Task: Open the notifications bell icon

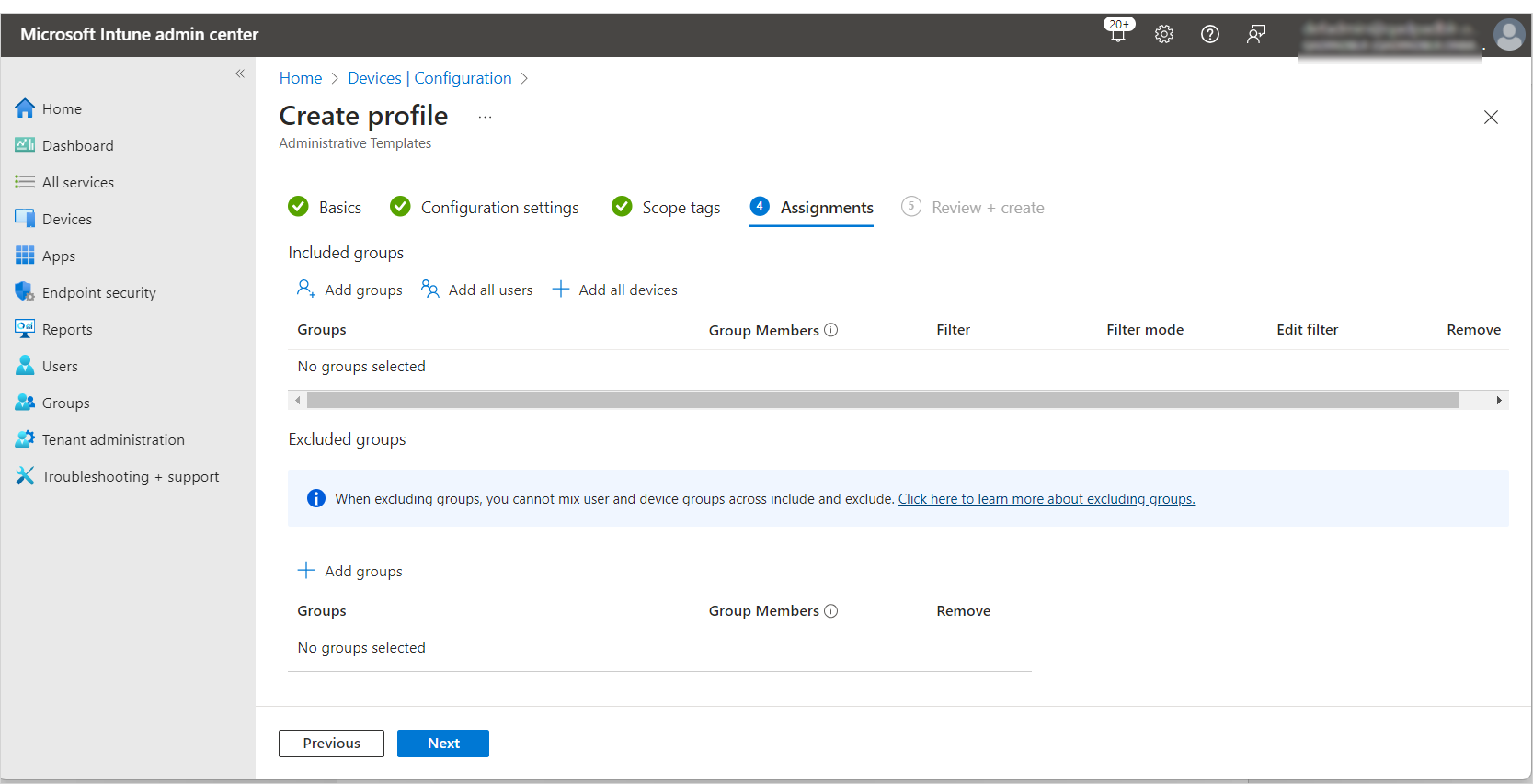Action: coord(1118,34)
